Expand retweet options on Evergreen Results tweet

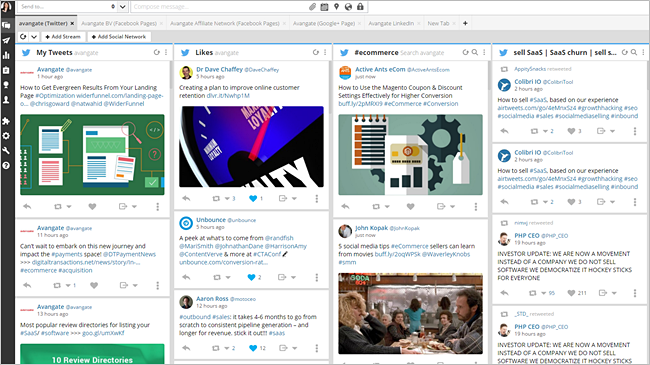click(x=69, y=206)
